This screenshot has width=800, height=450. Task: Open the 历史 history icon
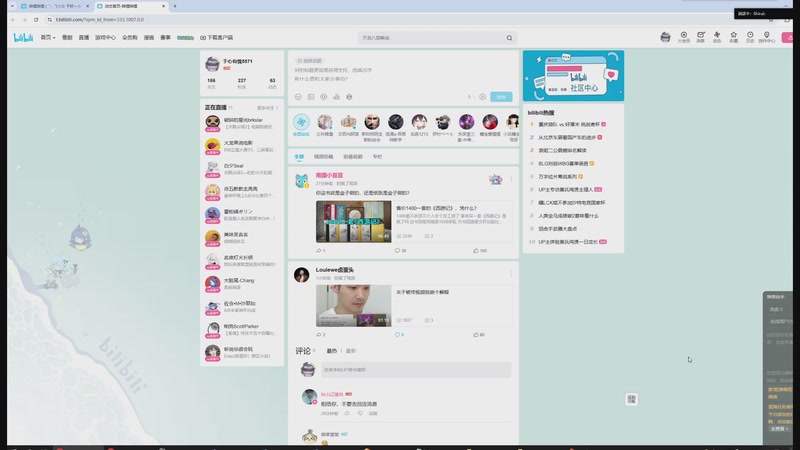pyautogui.click(x=750, y=37)
